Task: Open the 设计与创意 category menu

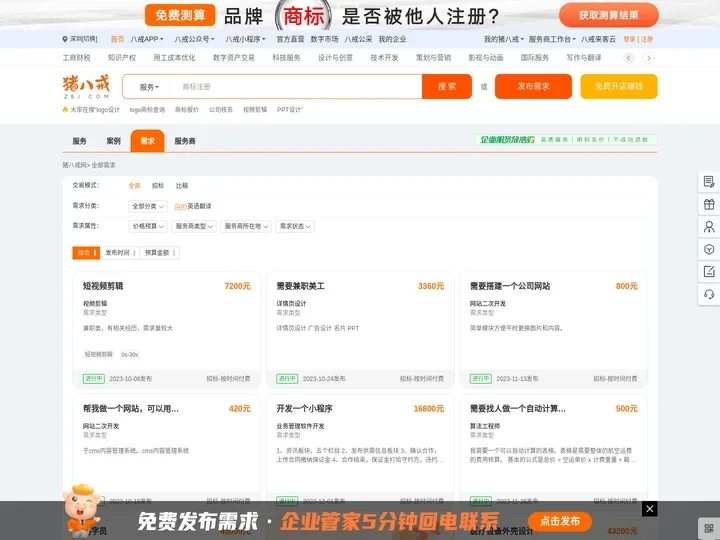Action: [335, 58]
